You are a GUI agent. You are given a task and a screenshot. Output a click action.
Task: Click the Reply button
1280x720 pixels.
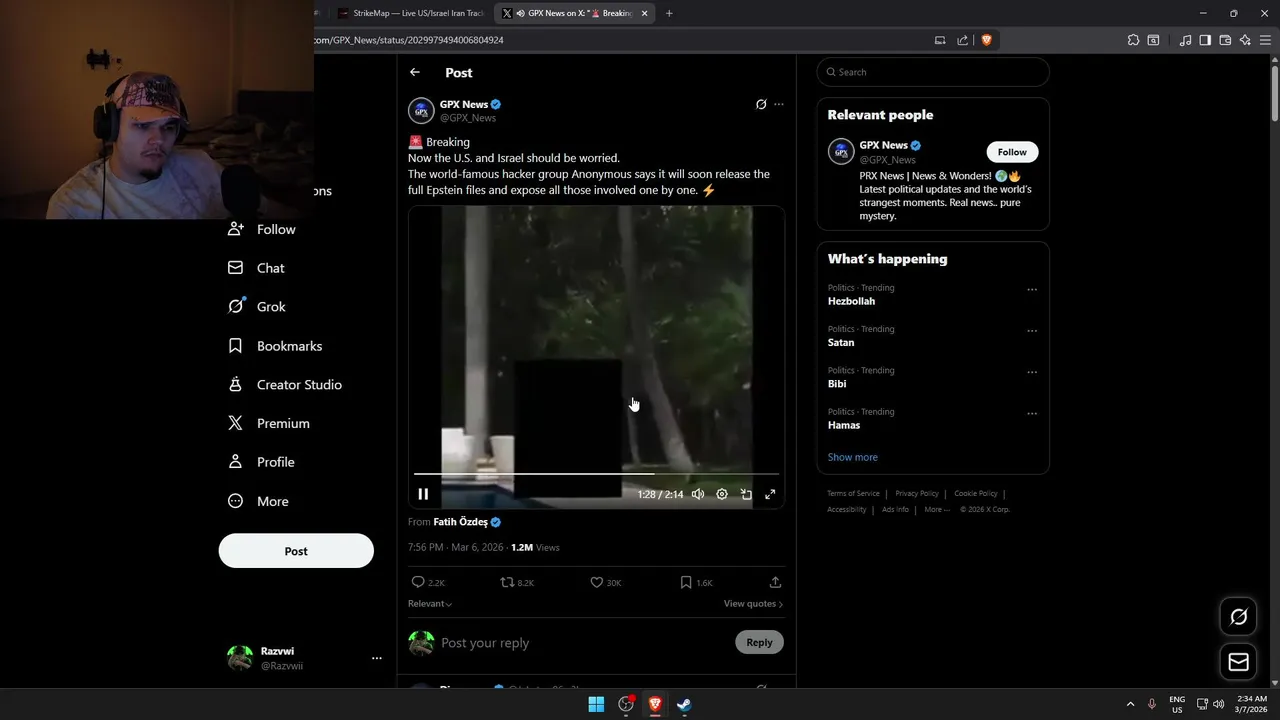[x=759, y=642]
